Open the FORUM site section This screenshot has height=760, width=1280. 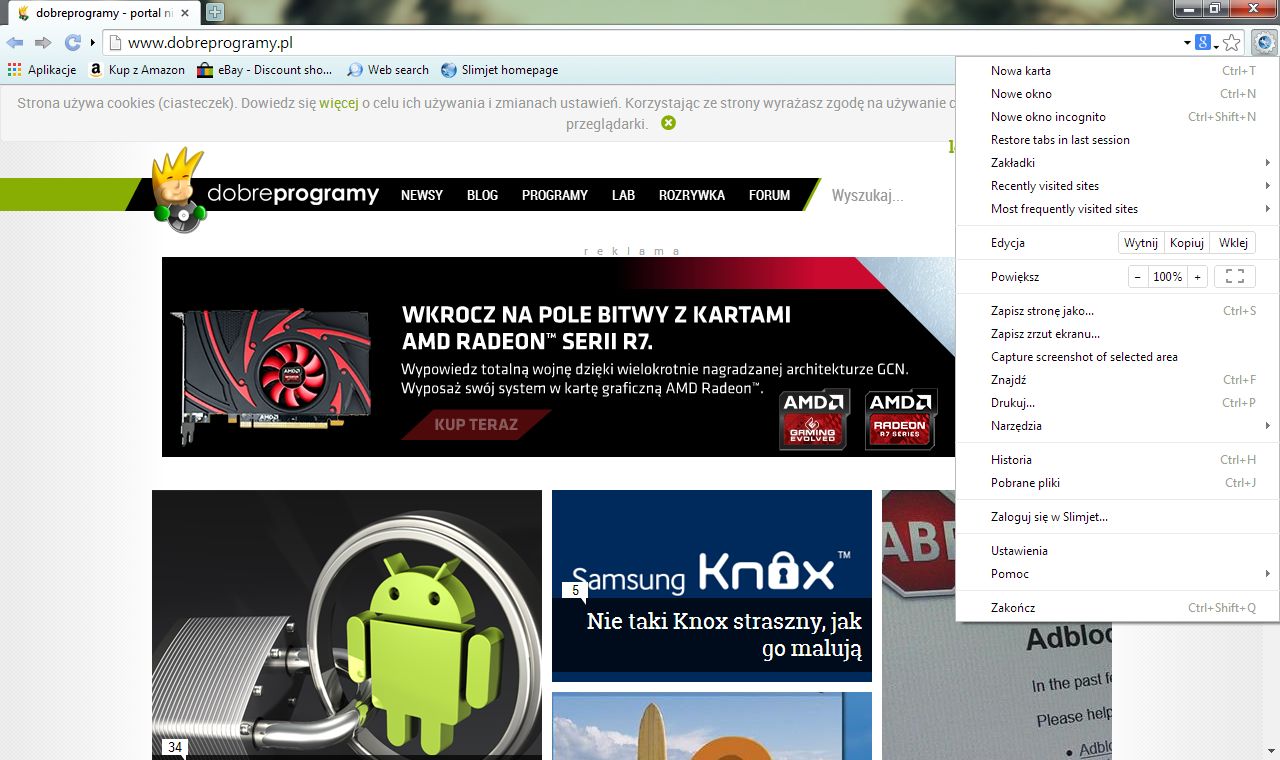(769, 195)
